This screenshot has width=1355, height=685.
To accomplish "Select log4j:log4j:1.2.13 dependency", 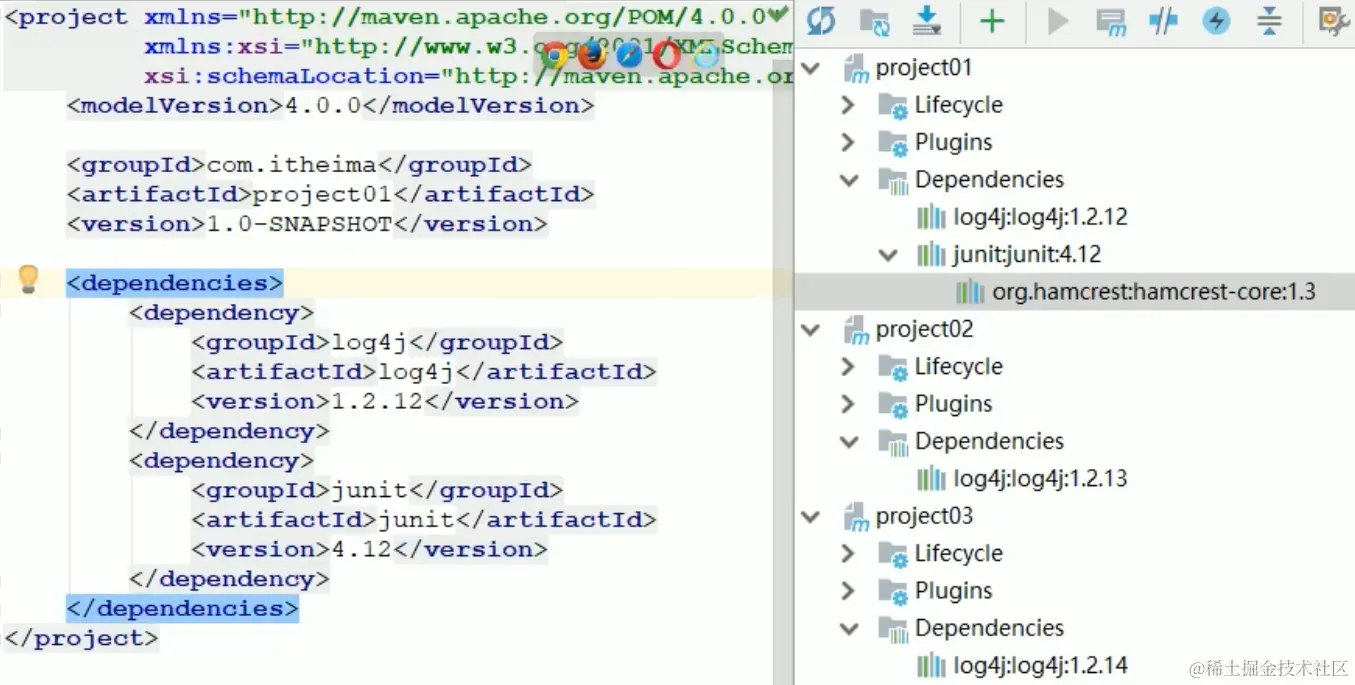I will pyautogui.click(x=1040, y=479).
